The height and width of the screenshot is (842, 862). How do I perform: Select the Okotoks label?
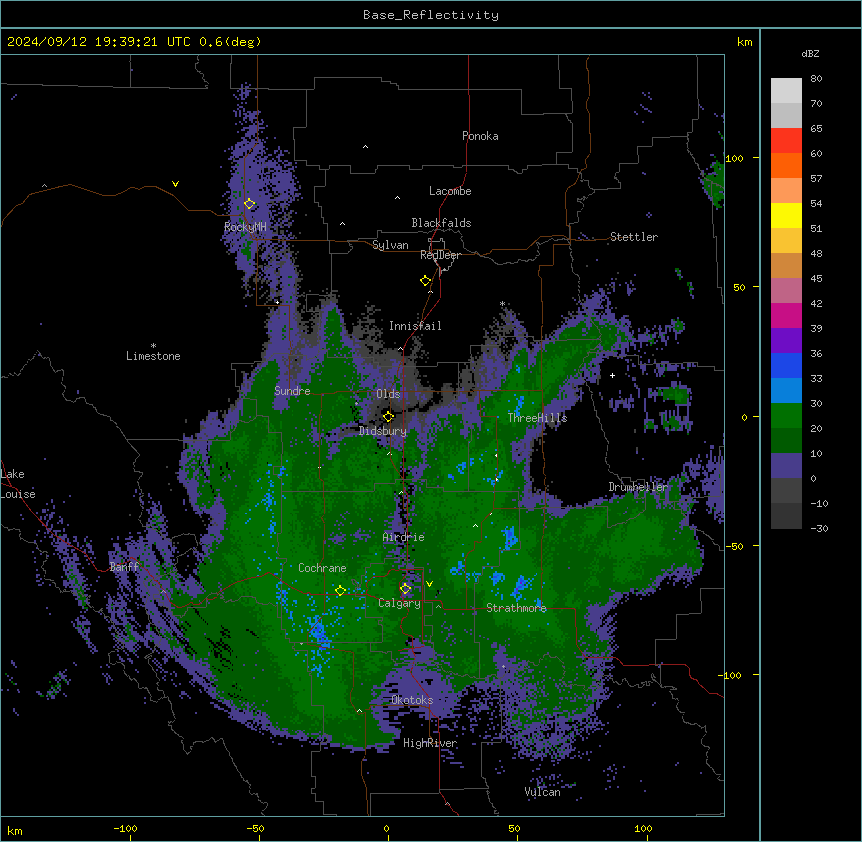tap(412, 700)
